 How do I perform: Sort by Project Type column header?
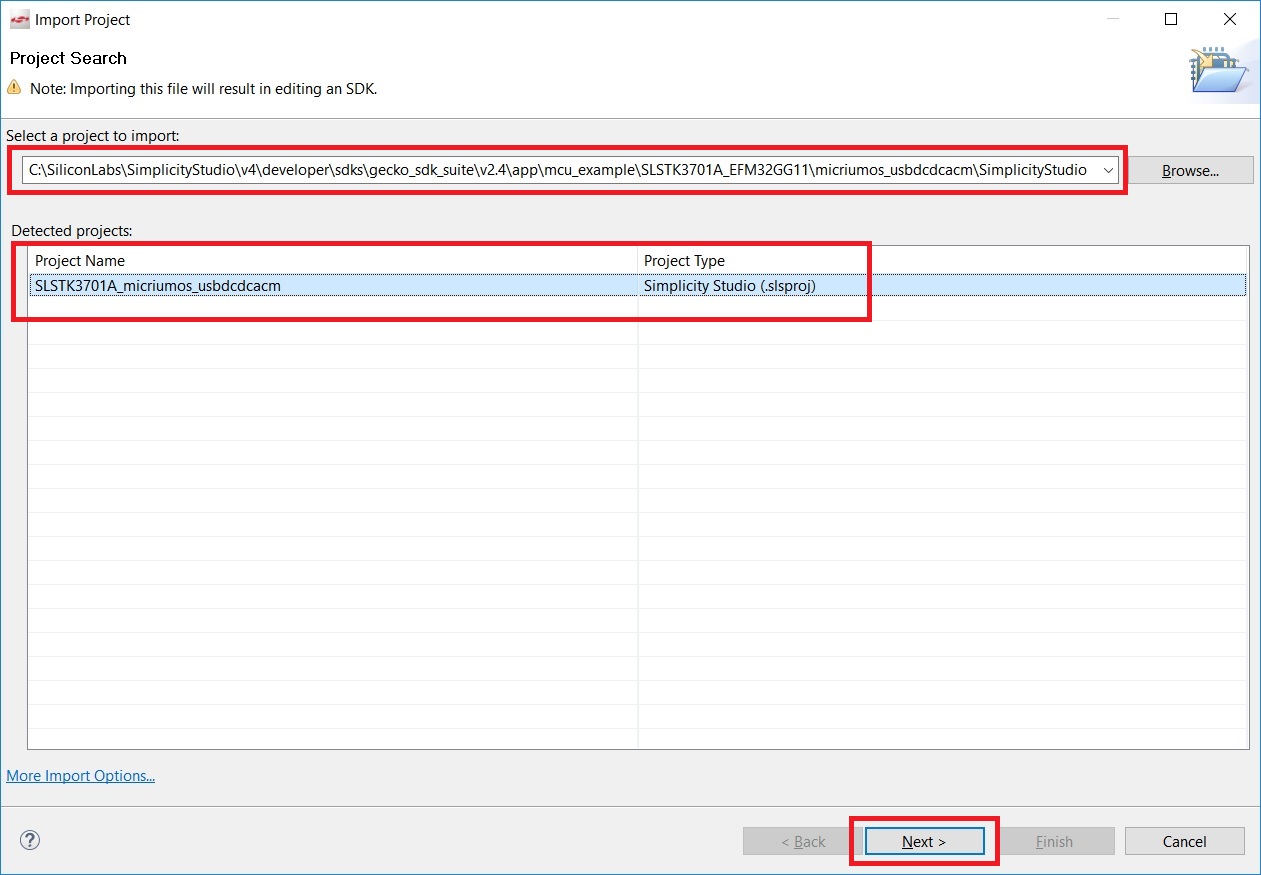pyautogui.click(x=943, y=260)
